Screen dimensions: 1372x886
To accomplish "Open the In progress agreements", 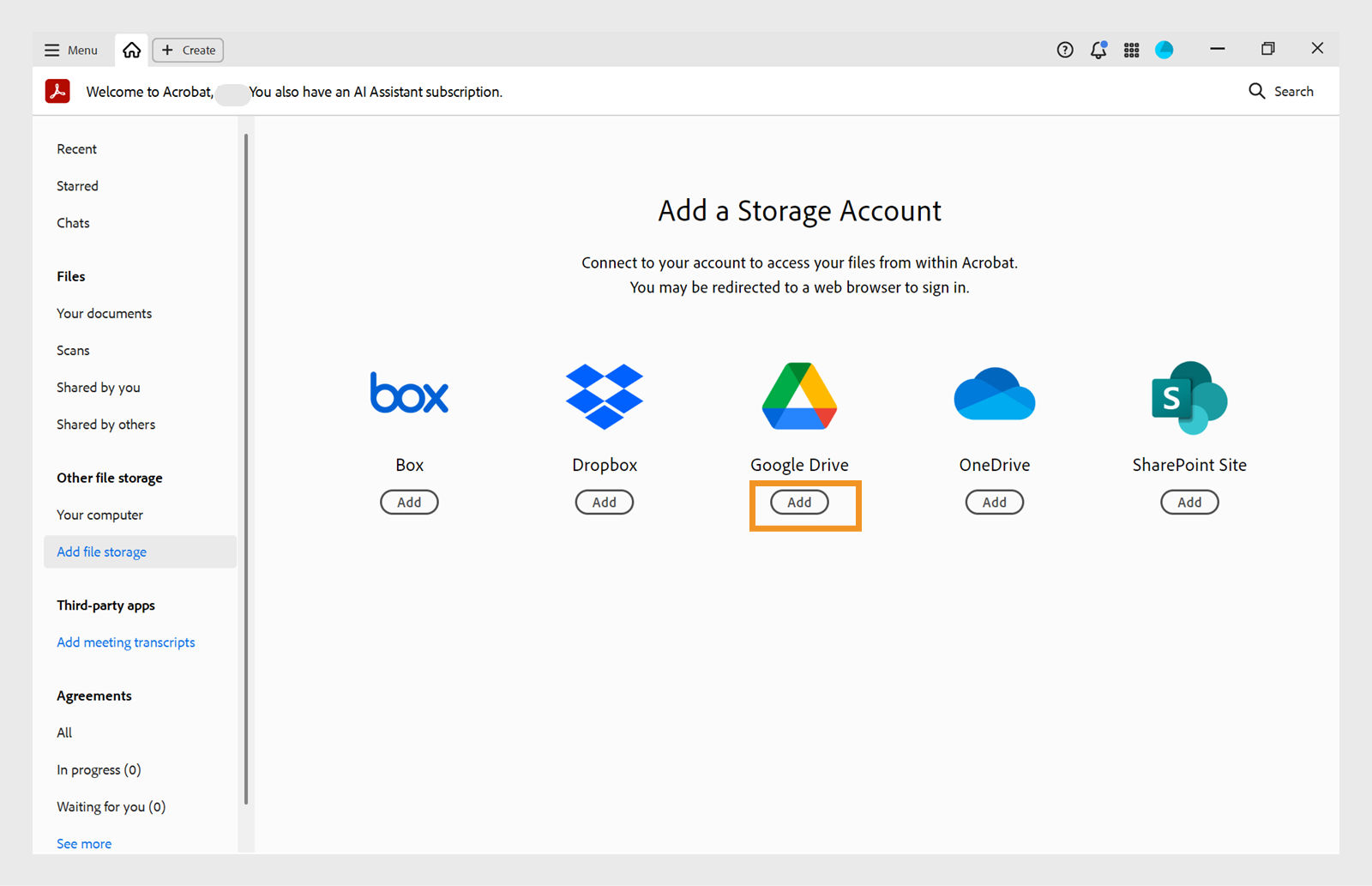I will pos(99,769).
